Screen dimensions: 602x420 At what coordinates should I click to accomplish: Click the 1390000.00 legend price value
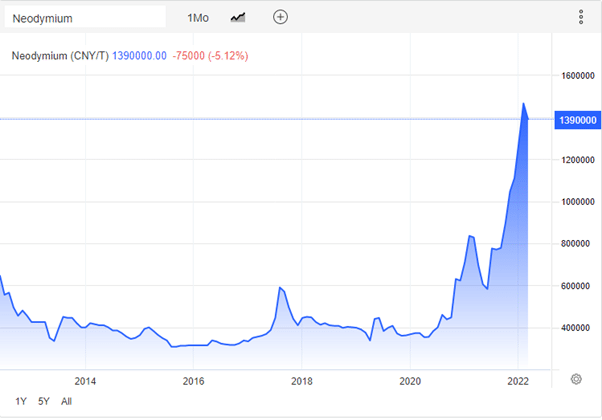click(139, 56)
